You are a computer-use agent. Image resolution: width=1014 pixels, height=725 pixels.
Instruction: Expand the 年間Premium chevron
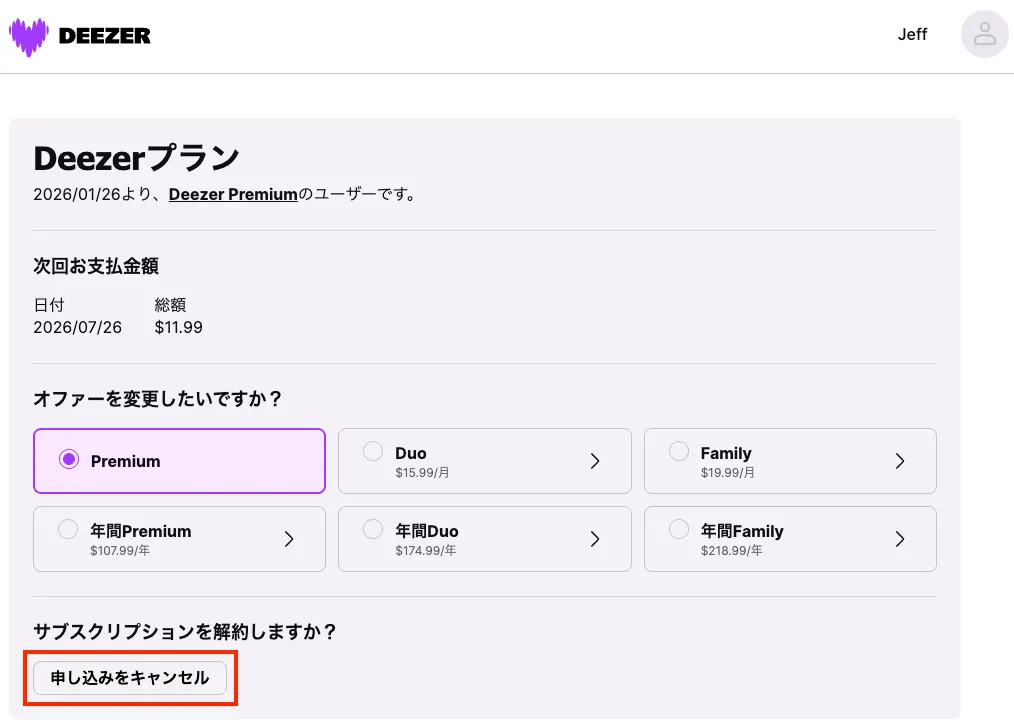tap(289, 539)
